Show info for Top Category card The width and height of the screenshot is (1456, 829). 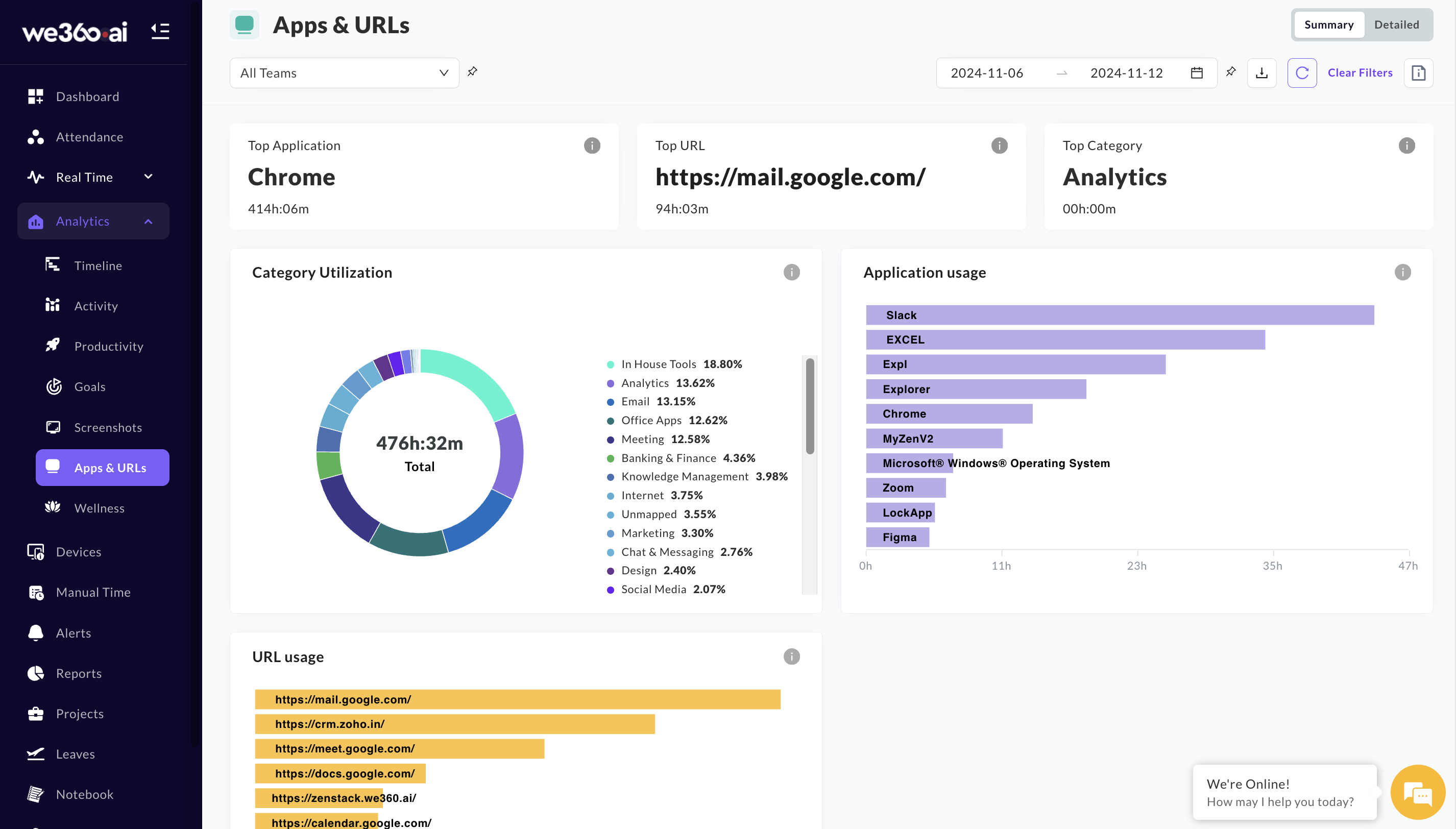(1406, 146)
